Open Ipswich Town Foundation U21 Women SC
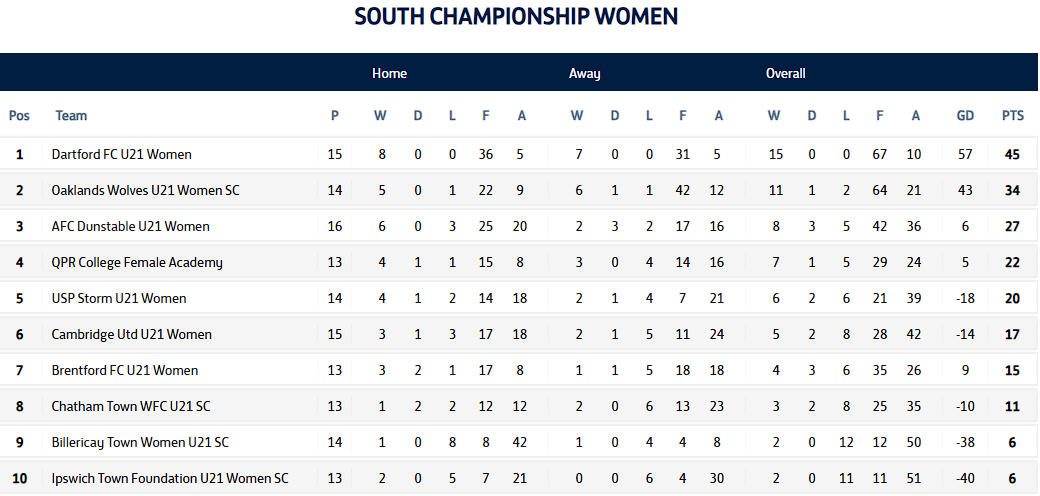 pos(170,478)
